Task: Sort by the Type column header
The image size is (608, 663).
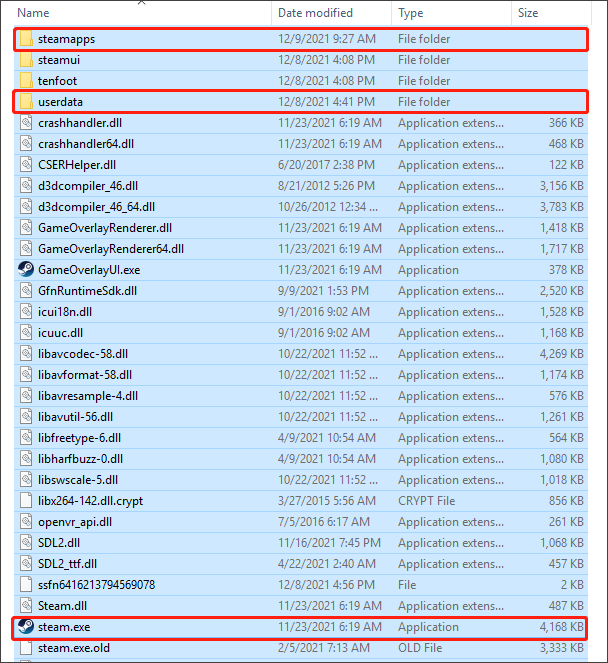Action: (411, 13)
